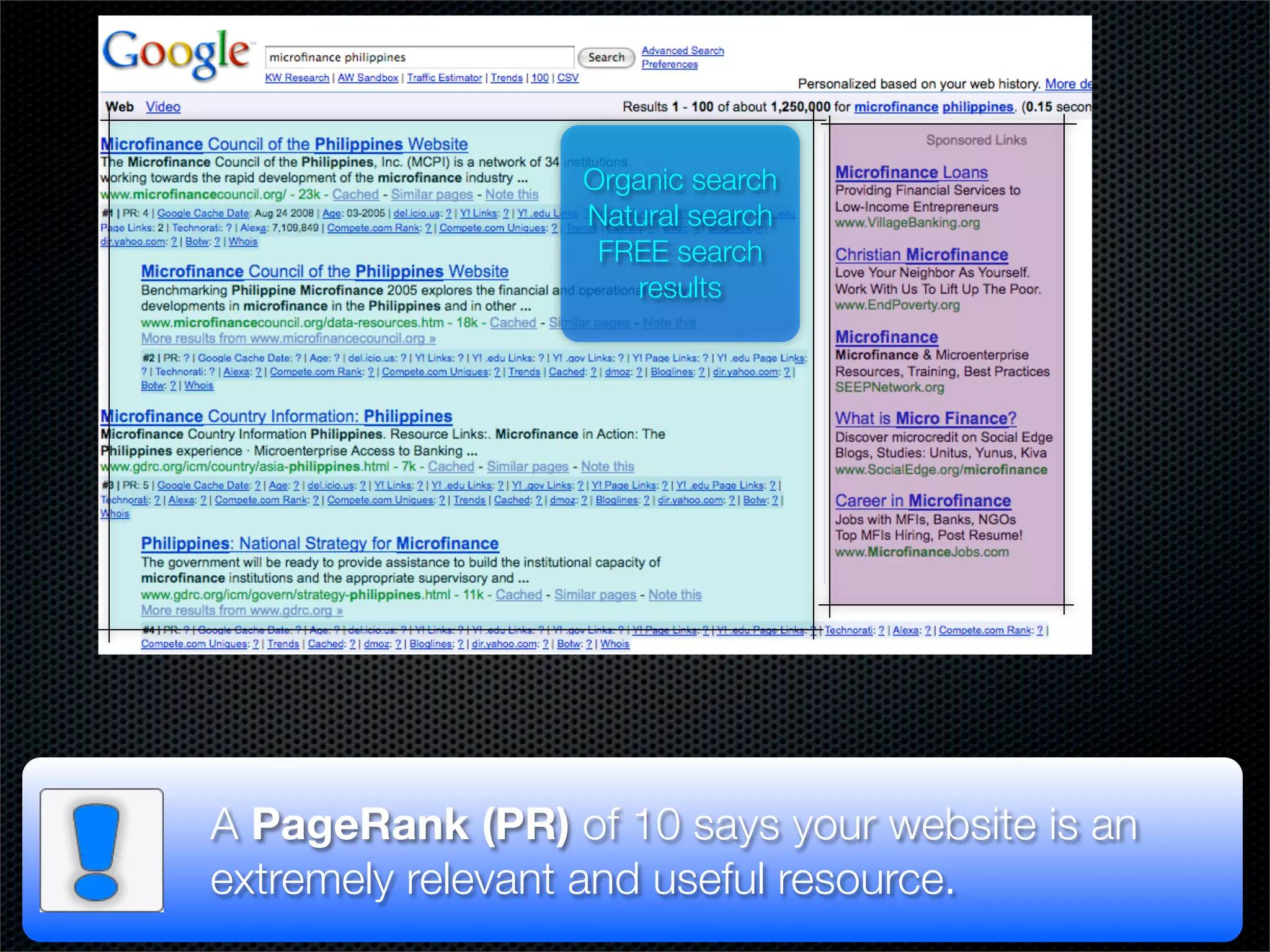Click Cached for data-resources.htm result
This screenshot has width=1270, height=952.
click(x=513, y=322)
